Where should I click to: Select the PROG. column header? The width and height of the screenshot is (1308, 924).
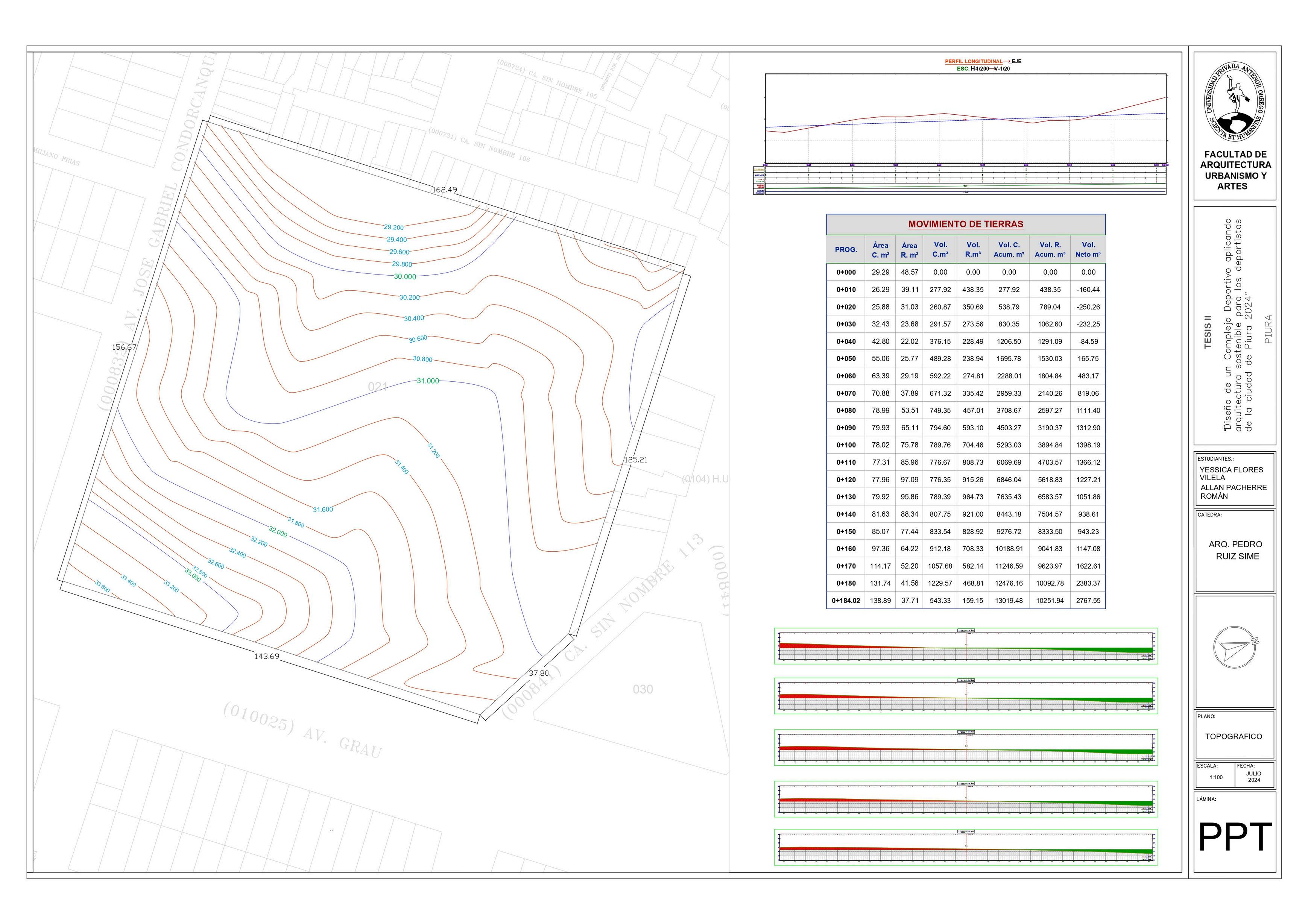[x=845, y=249]
